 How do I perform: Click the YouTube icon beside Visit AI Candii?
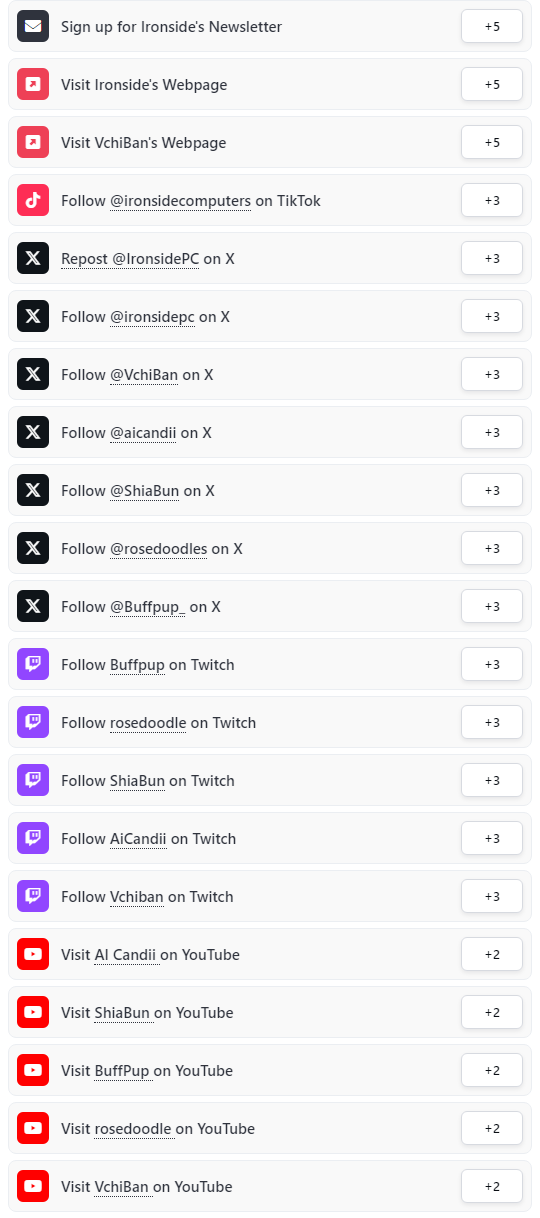pos(33,955)
